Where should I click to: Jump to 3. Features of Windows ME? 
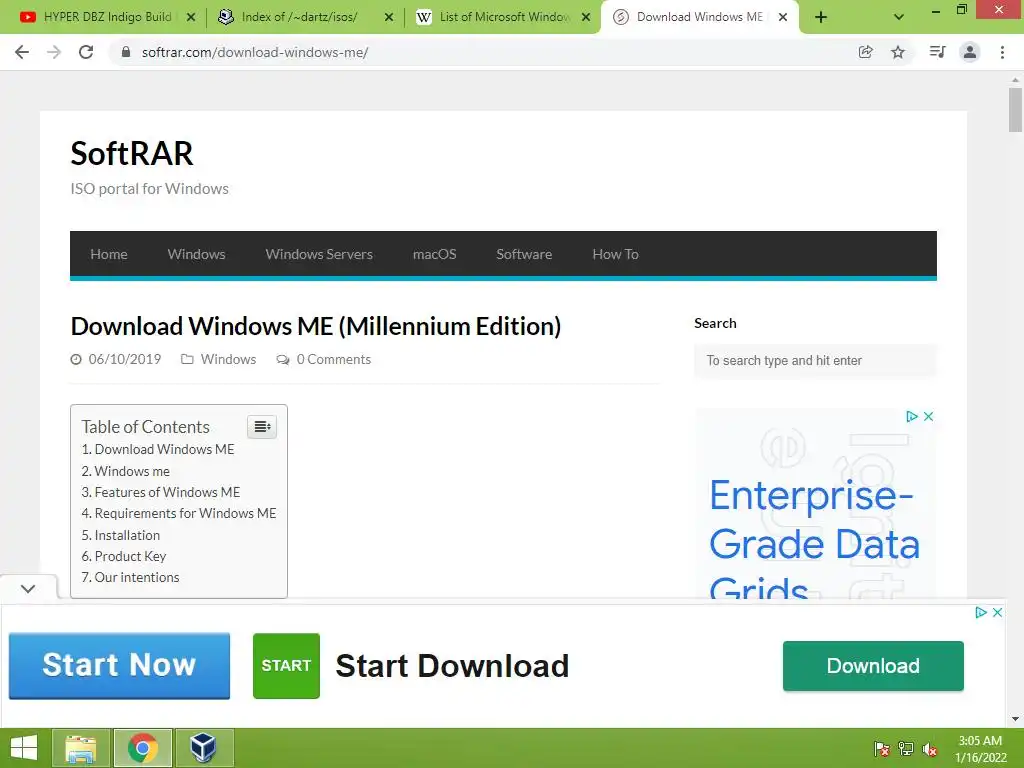click(161, 492)
